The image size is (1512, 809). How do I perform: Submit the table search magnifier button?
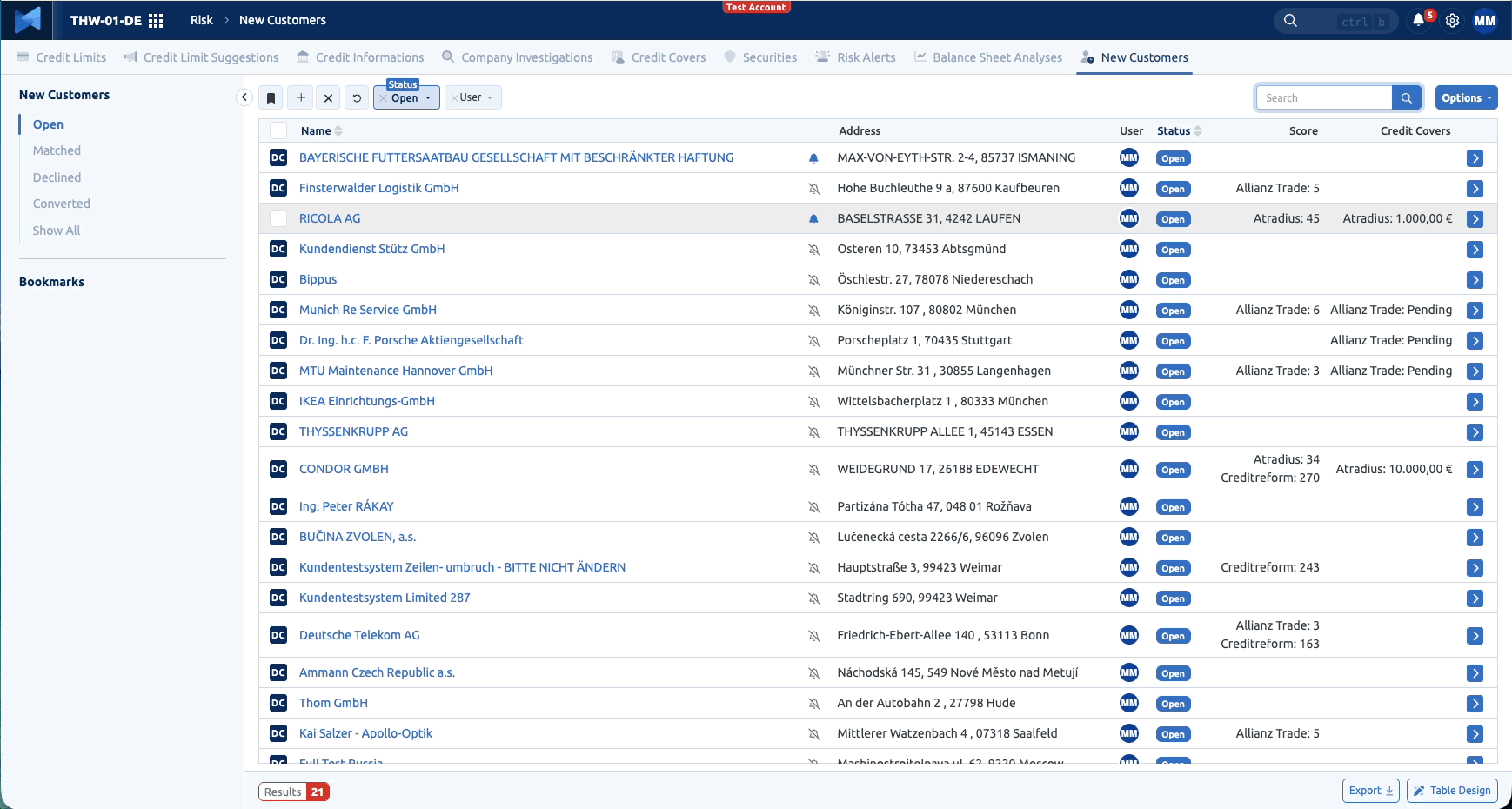pos(1407,98)
